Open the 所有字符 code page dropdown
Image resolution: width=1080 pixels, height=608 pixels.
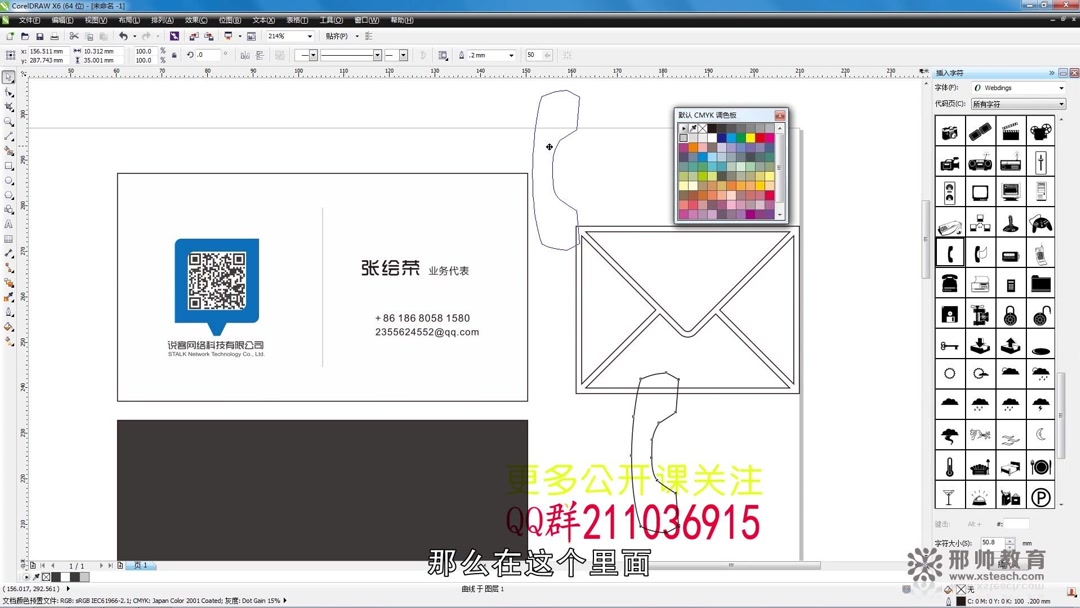click(1062, 103)
